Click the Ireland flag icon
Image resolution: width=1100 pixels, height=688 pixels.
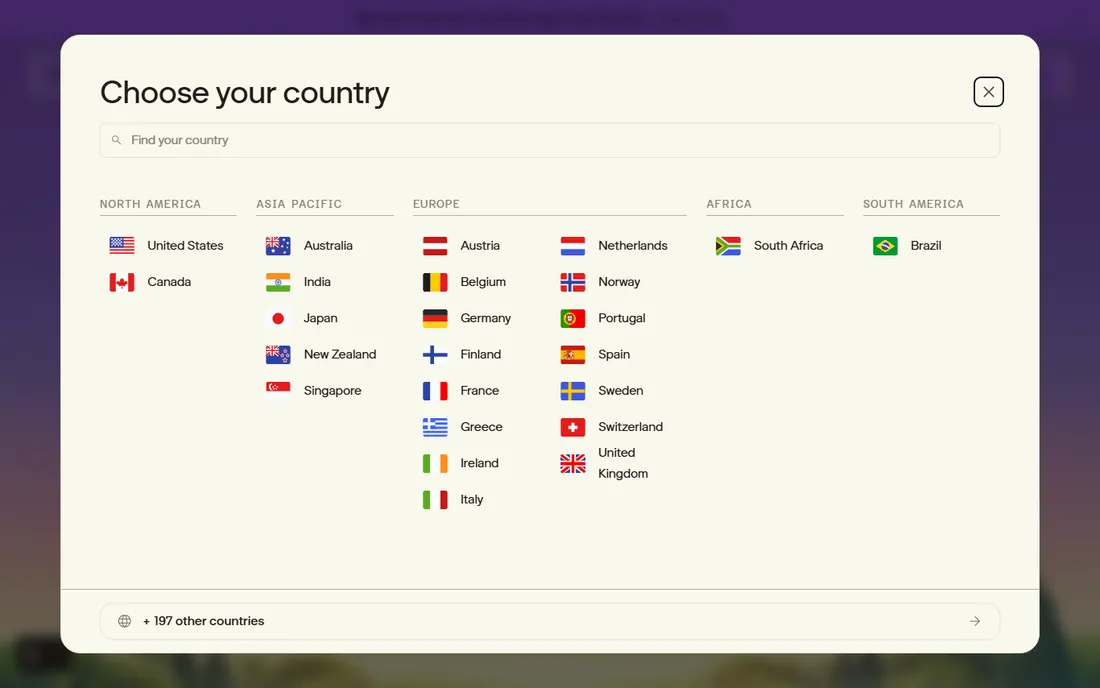click(x=435, y=464)
